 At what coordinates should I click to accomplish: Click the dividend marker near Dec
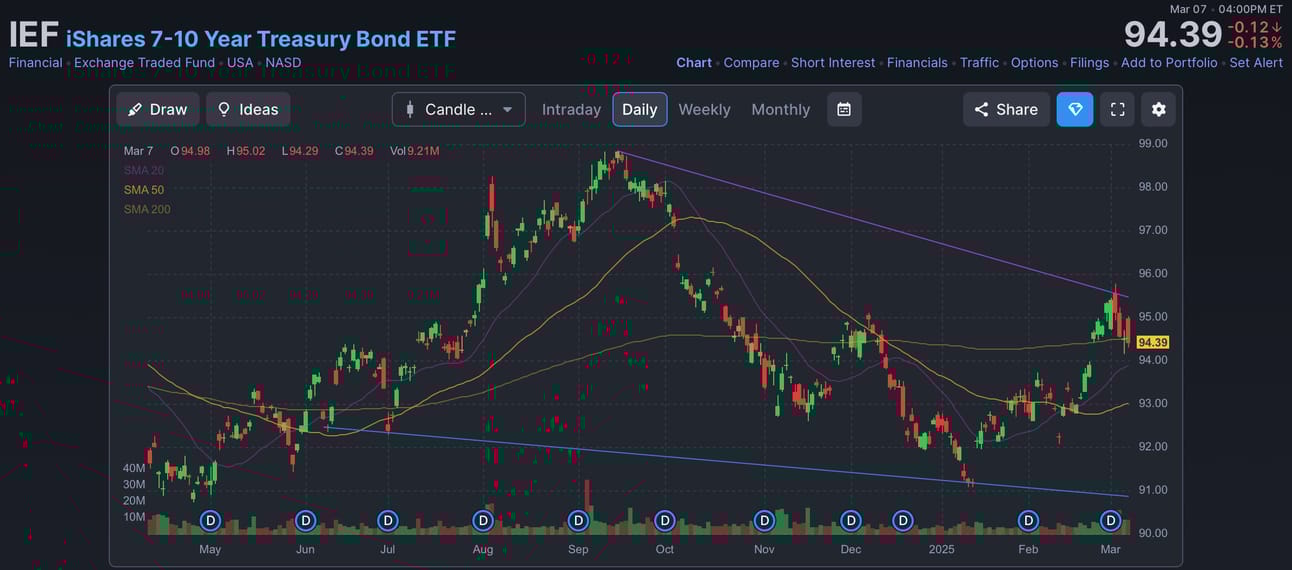(x=851, y=520)
